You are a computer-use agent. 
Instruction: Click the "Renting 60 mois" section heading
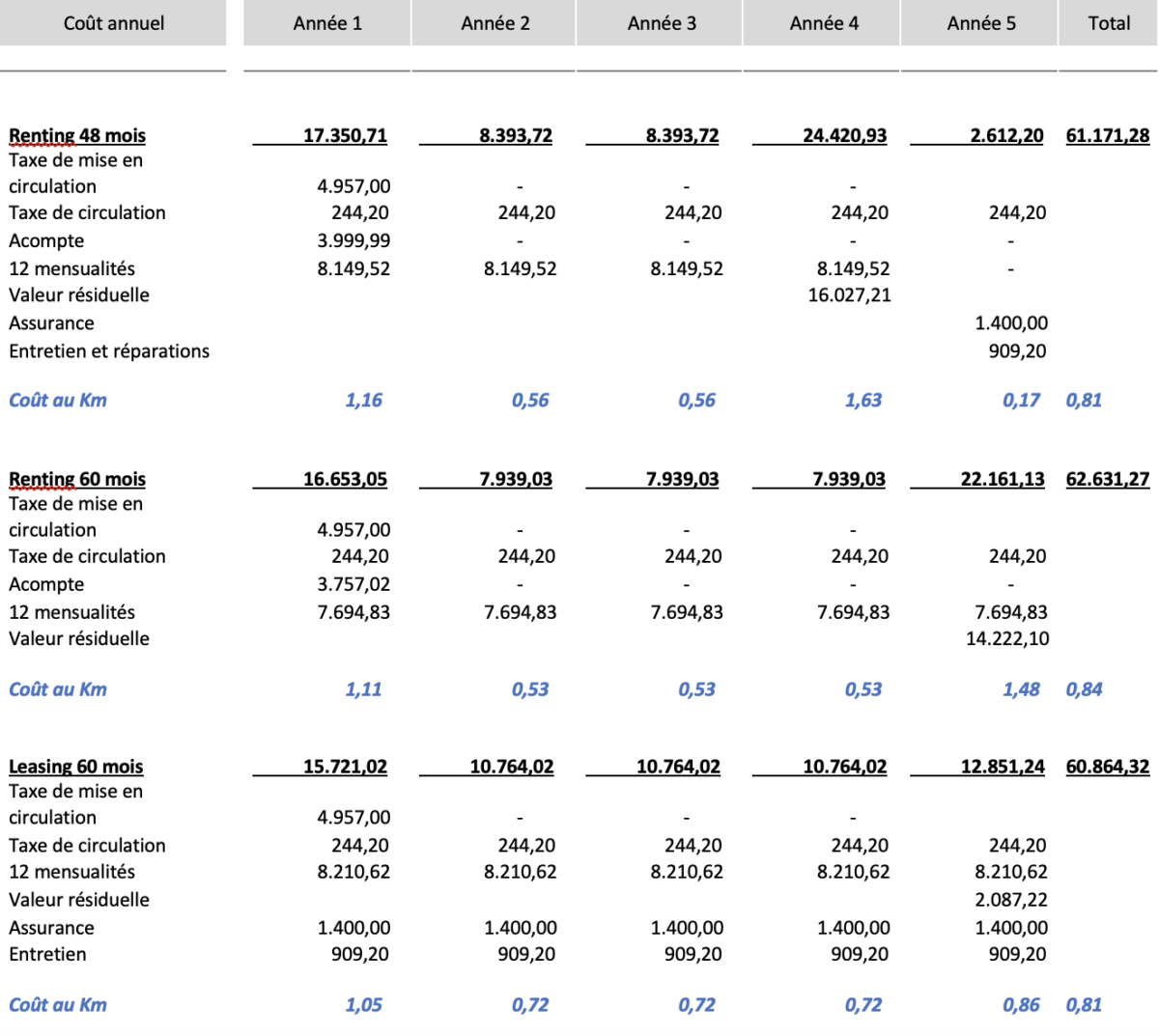(x=77, y=479)
